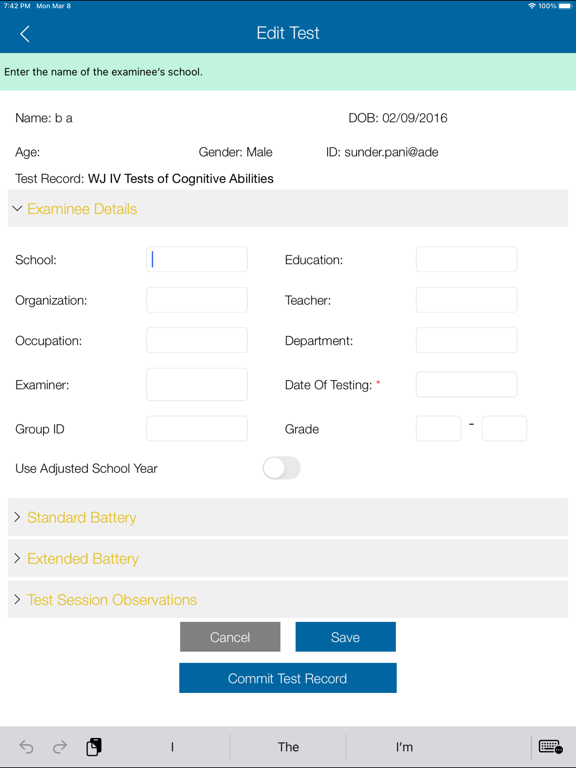
Task: Expand the Test Session Observations section
Action: click(x=288, y=600)
